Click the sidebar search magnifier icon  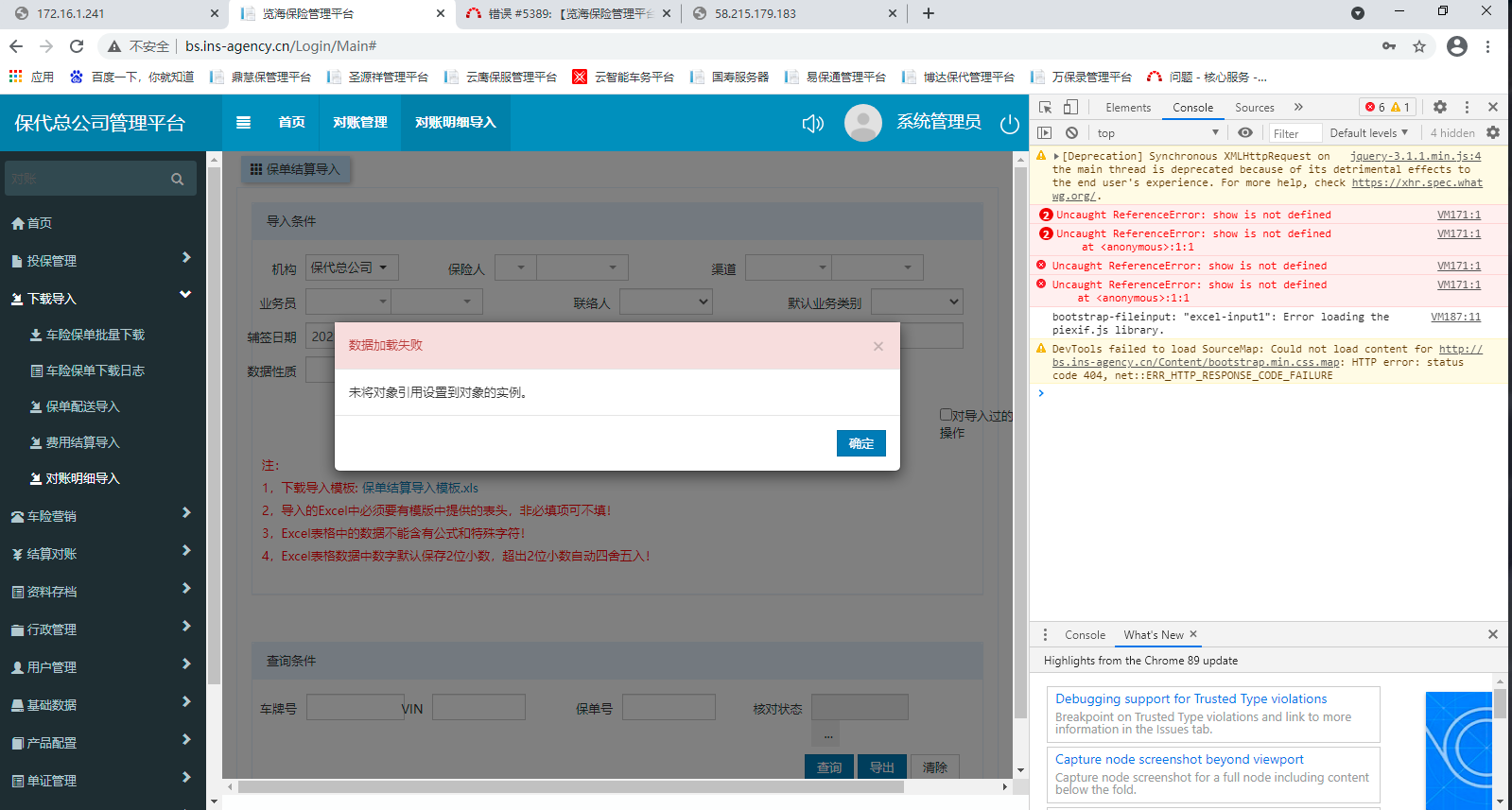click(x=177, y=179)
